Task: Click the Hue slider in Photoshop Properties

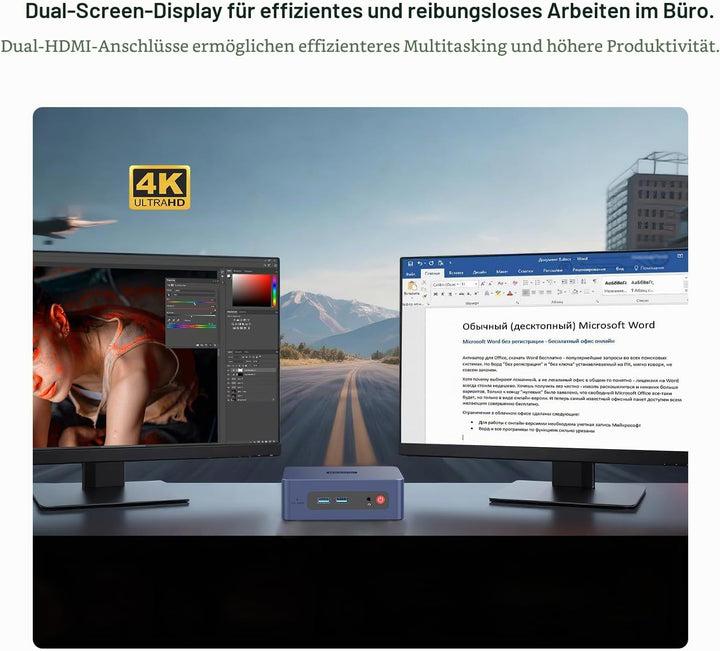Action: [191, 303]
